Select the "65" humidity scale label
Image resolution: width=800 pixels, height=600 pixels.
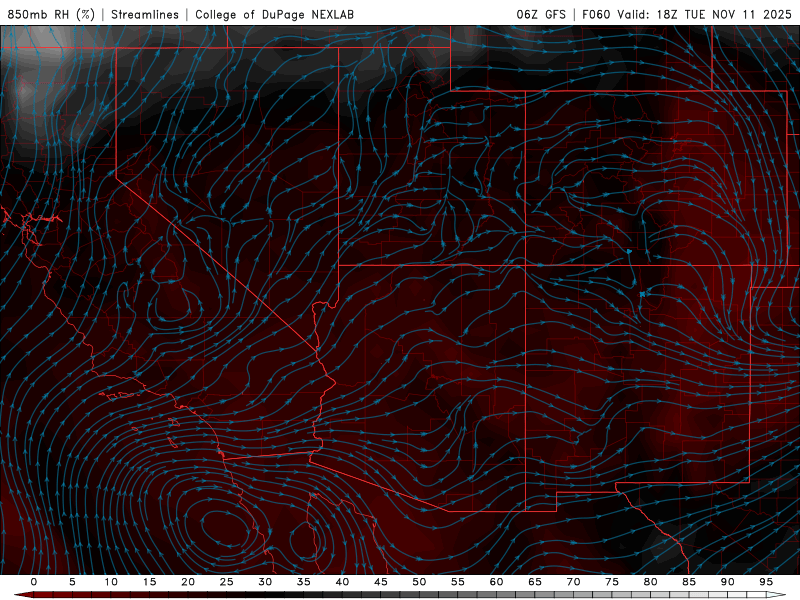[x=535, y=582]
